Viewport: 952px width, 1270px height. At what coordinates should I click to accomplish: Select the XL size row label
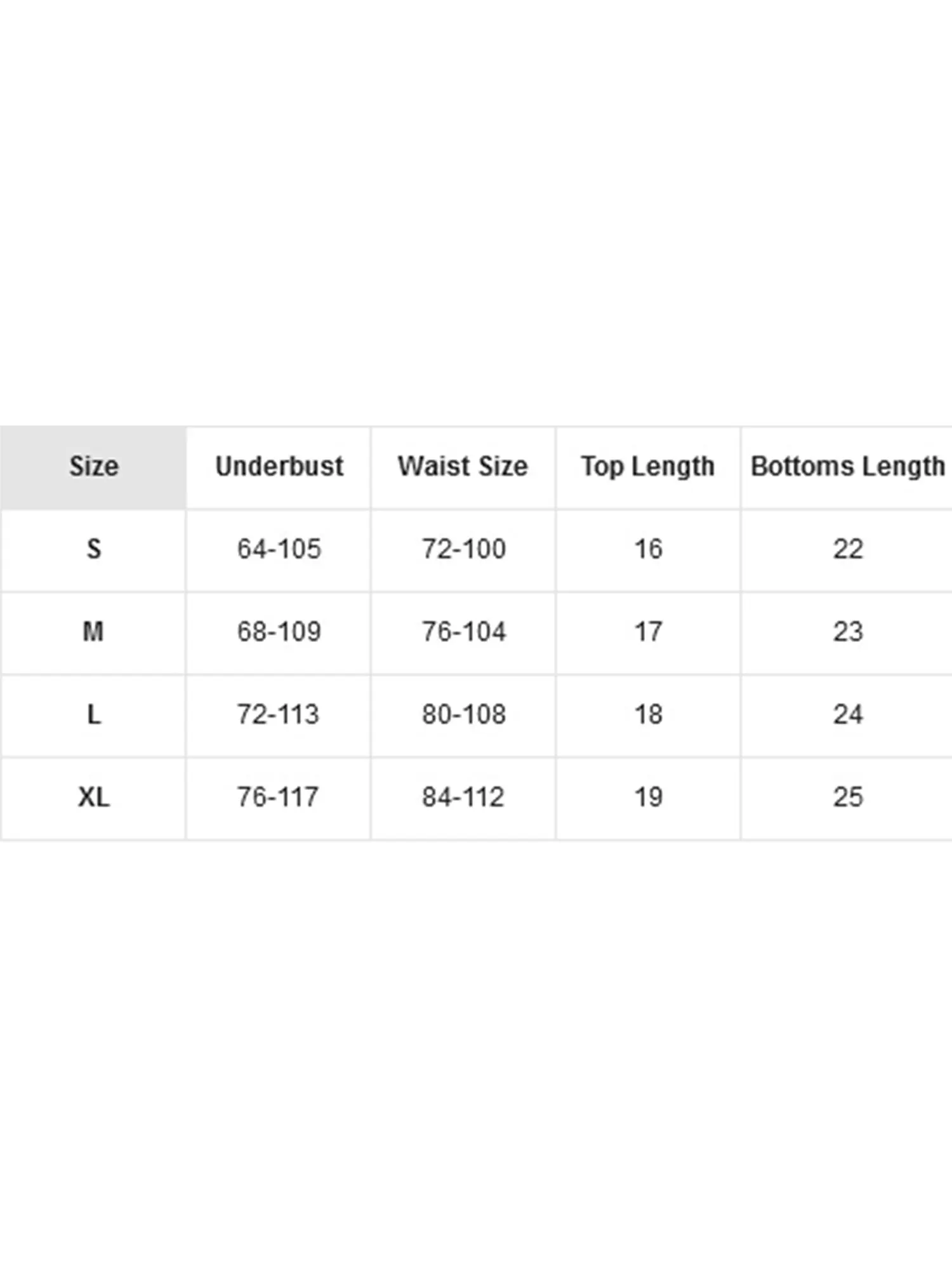point(93,798)
